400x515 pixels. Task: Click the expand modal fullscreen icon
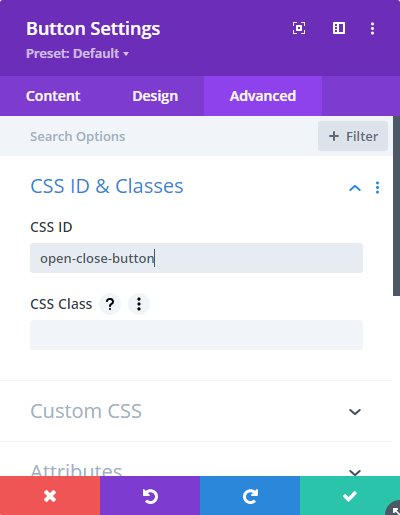(x=299, y=28)
